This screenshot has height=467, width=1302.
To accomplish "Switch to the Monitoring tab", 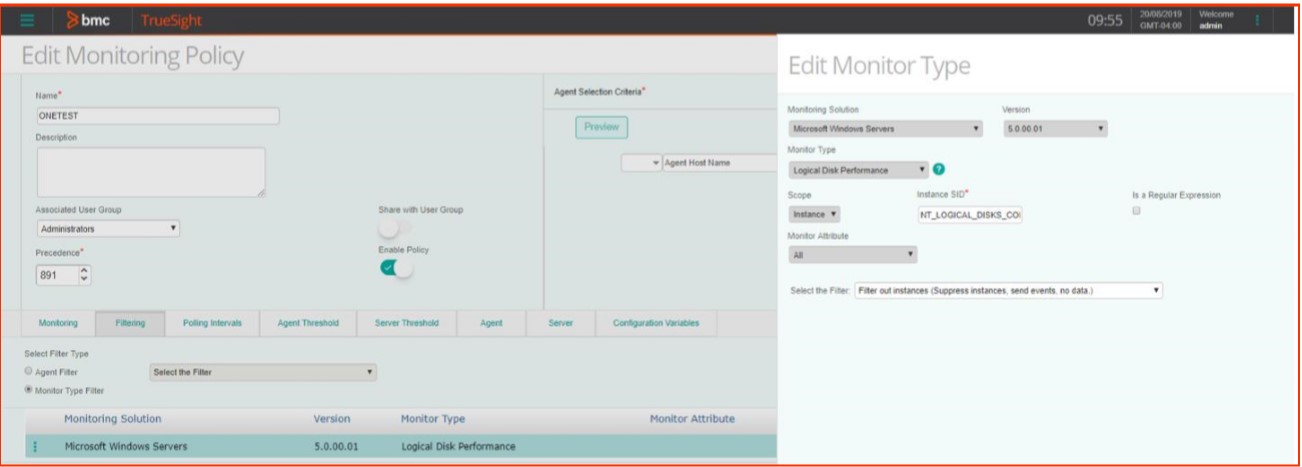I will click(58, 323).
